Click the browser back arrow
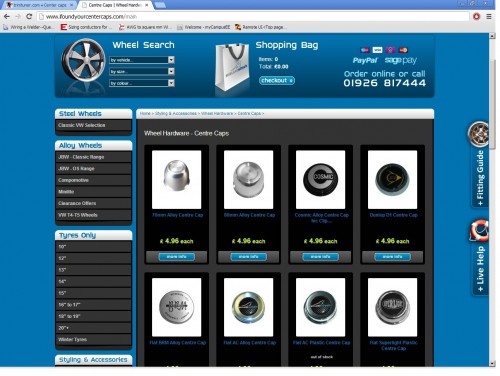The image size is (500, 376). tap(7, 16)
